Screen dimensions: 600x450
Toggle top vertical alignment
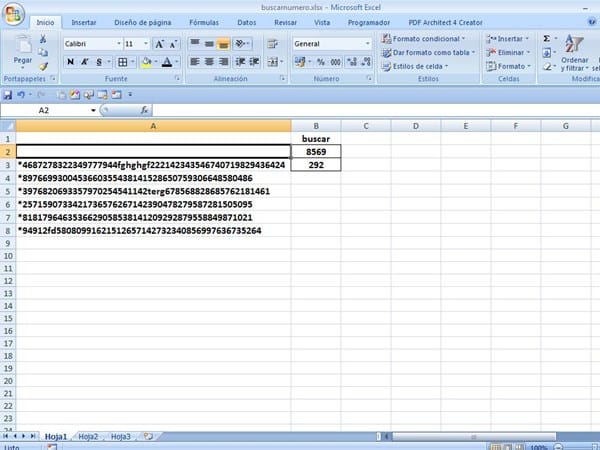(195, 44)
